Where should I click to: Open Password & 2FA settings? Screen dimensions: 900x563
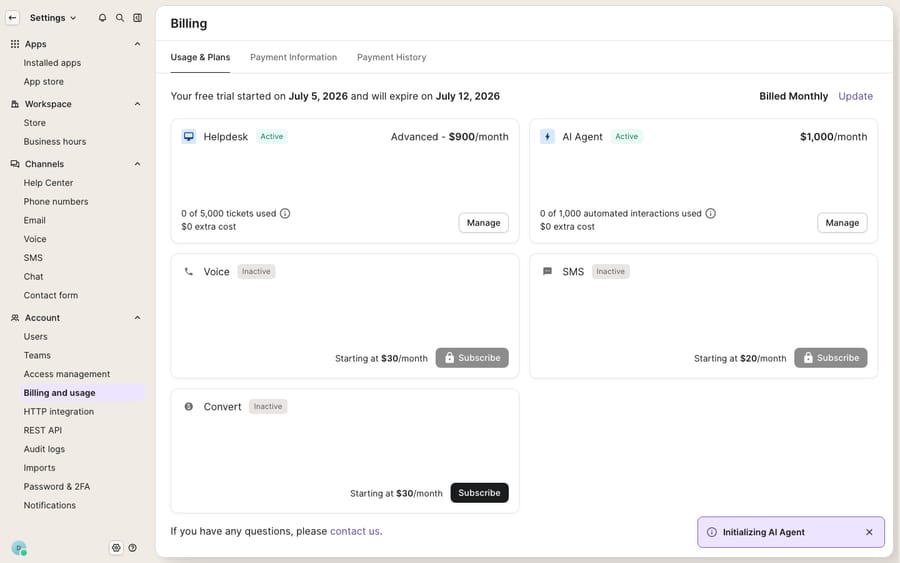(x=57, y=487)
